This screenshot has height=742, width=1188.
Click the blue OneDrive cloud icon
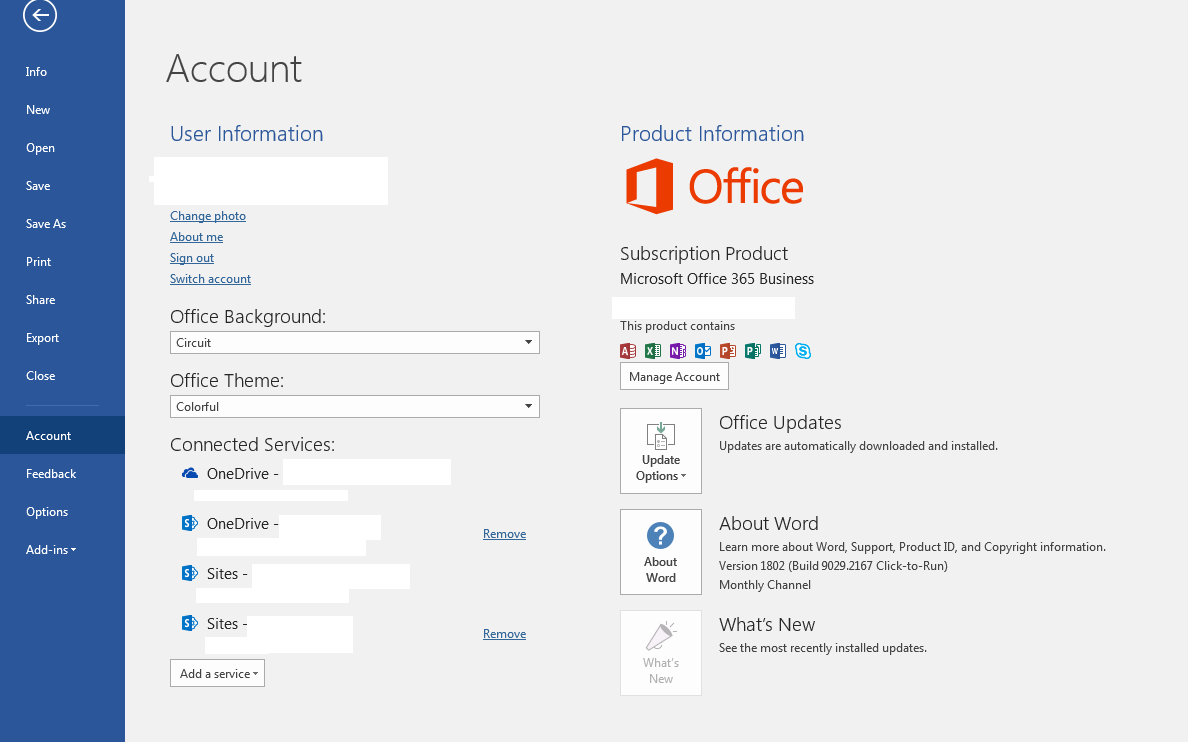[189, 474]
